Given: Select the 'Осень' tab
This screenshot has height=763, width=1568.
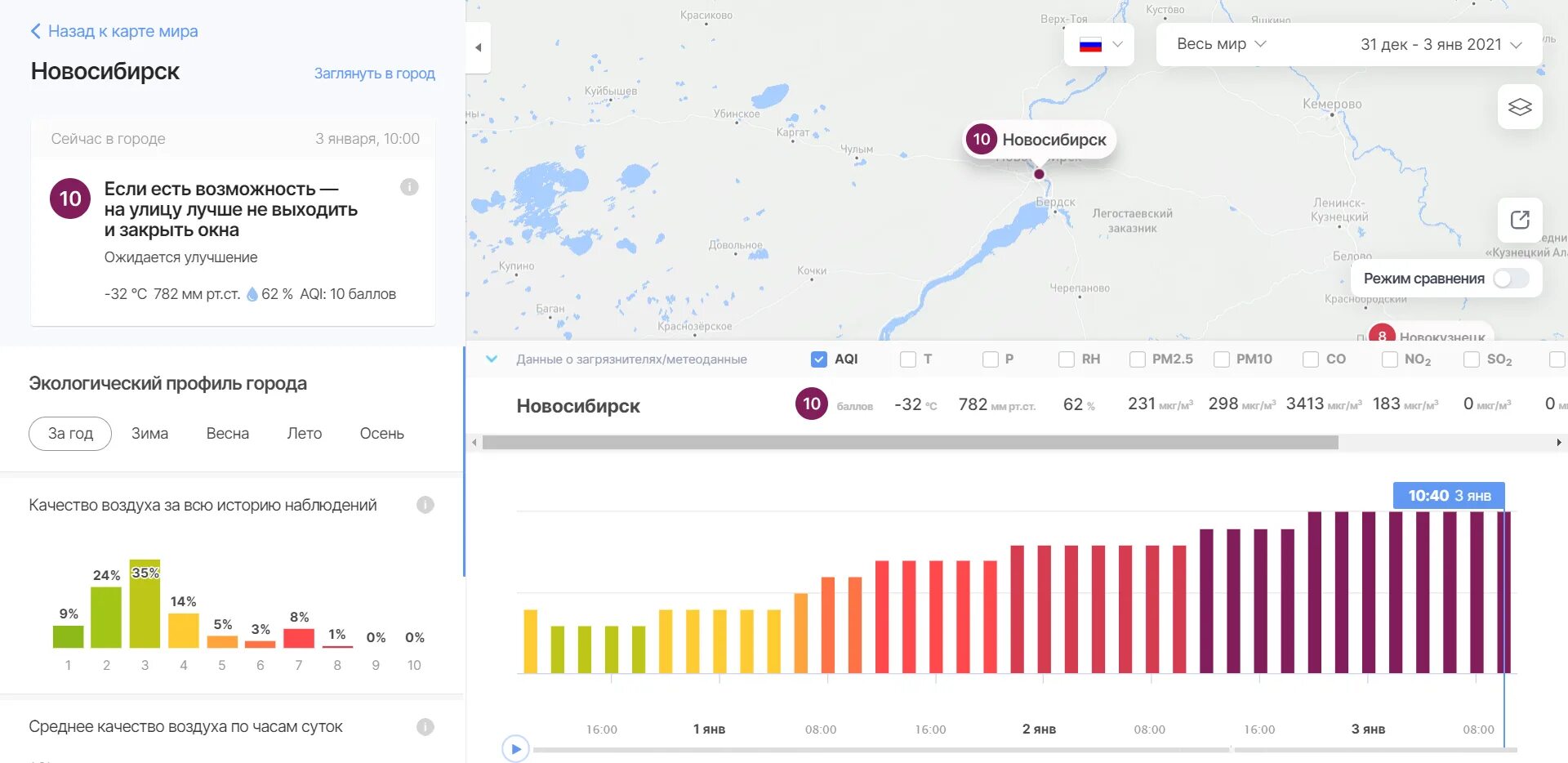Looking at the screenshot, I should coord(382,434).
